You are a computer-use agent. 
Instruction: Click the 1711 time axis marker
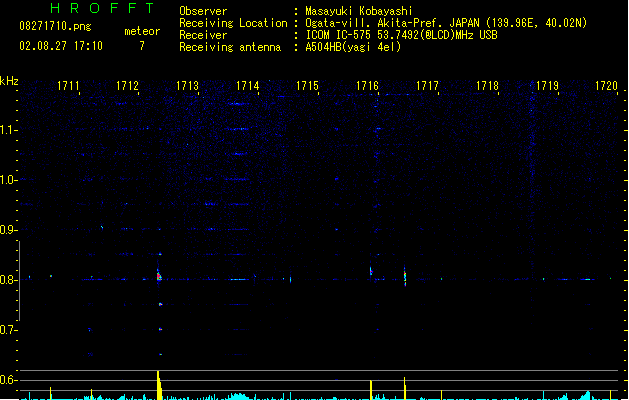68,86
